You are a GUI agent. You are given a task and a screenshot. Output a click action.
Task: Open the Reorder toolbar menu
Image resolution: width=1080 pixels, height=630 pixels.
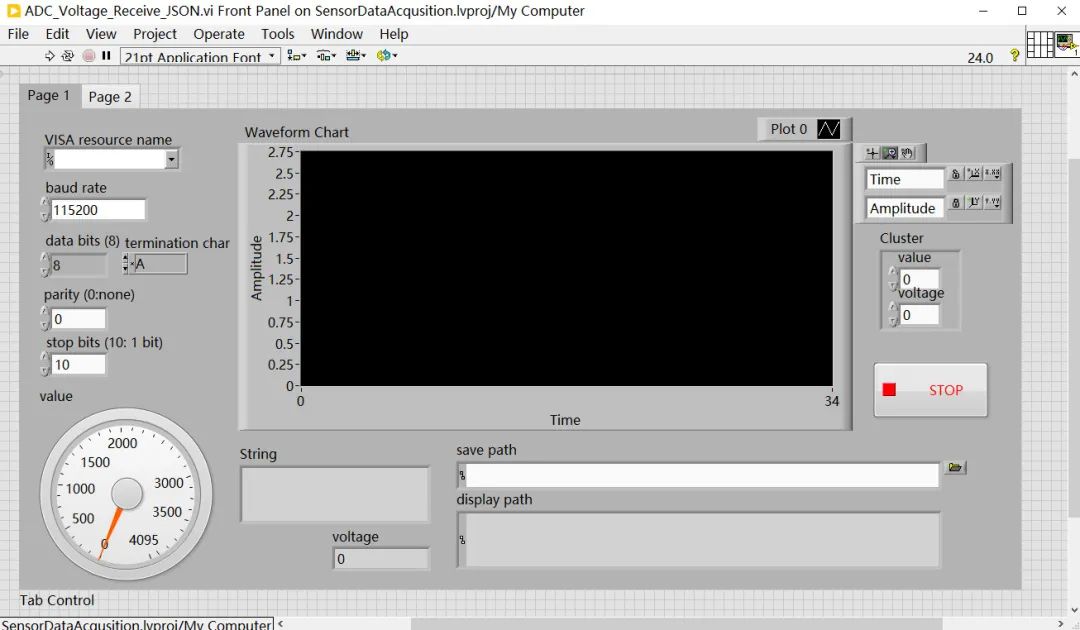[387, 56]
